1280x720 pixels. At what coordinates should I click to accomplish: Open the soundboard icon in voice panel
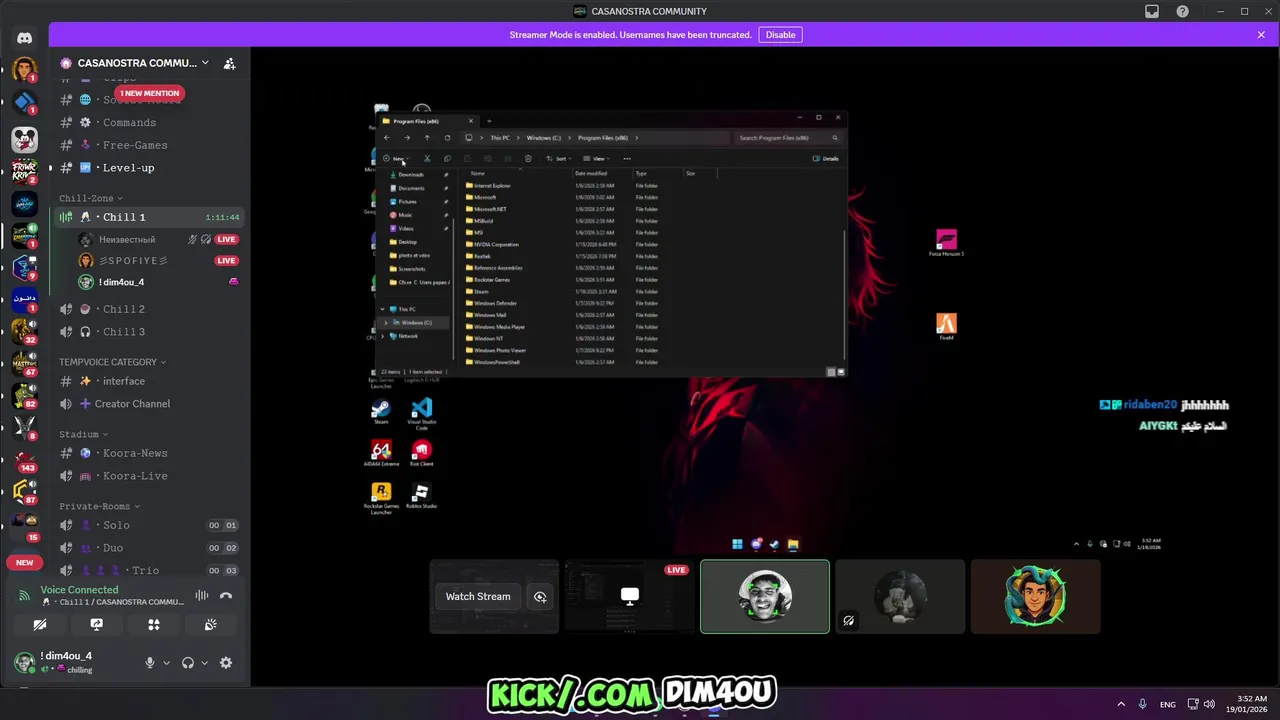pos(210,624)
